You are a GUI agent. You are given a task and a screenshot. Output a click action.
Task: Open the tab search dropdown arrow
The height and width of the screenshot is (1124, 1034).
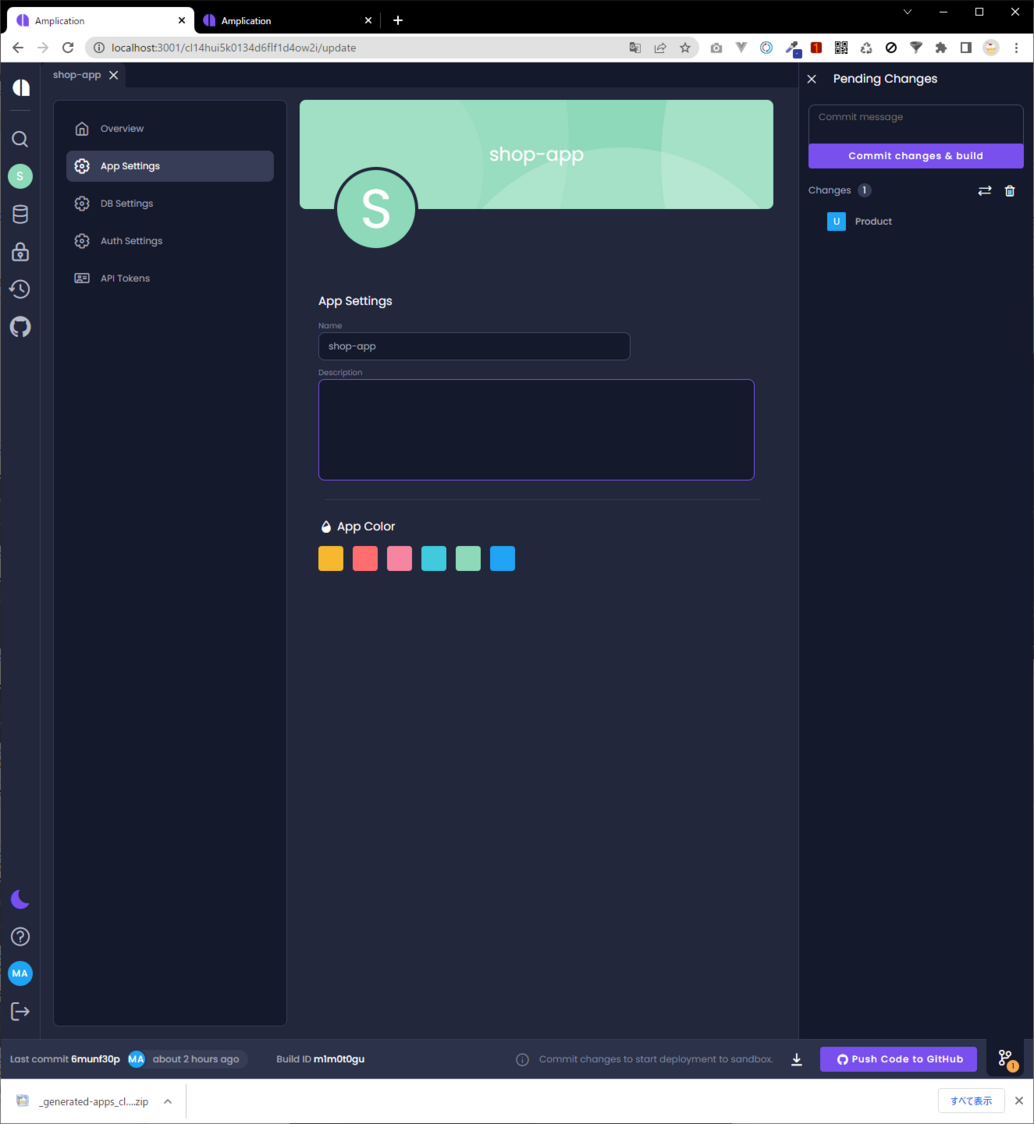907,12
